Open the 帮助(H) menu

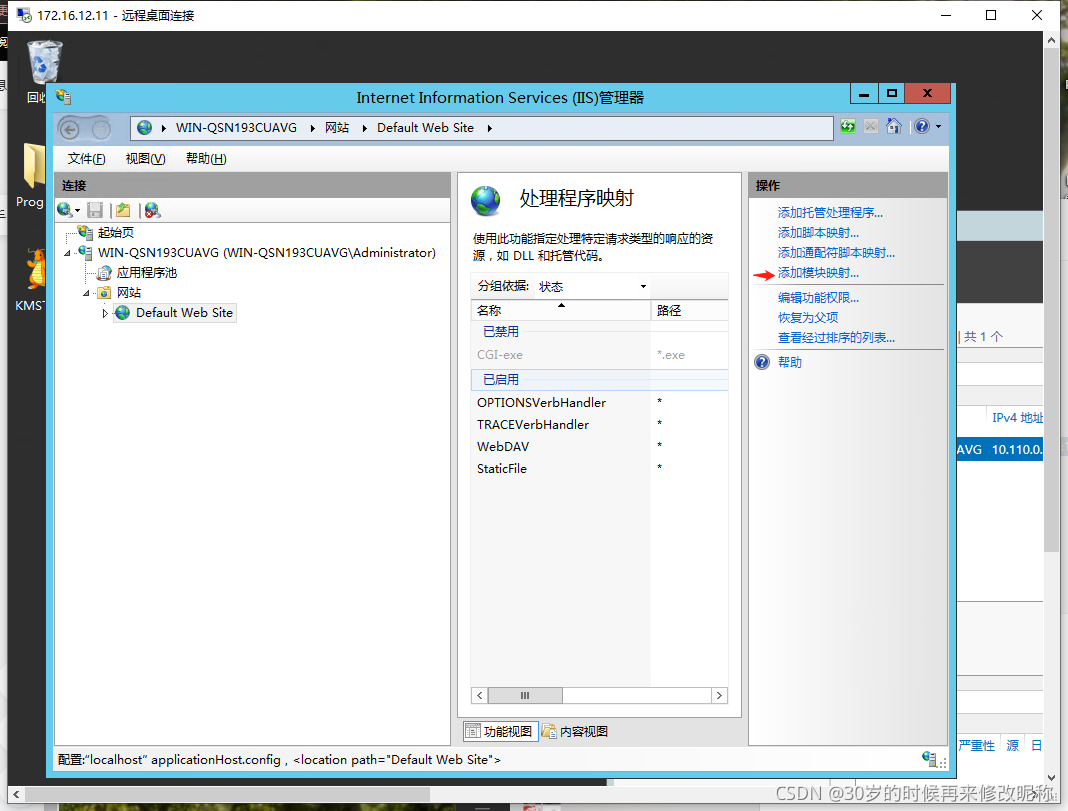click(206, 159)
